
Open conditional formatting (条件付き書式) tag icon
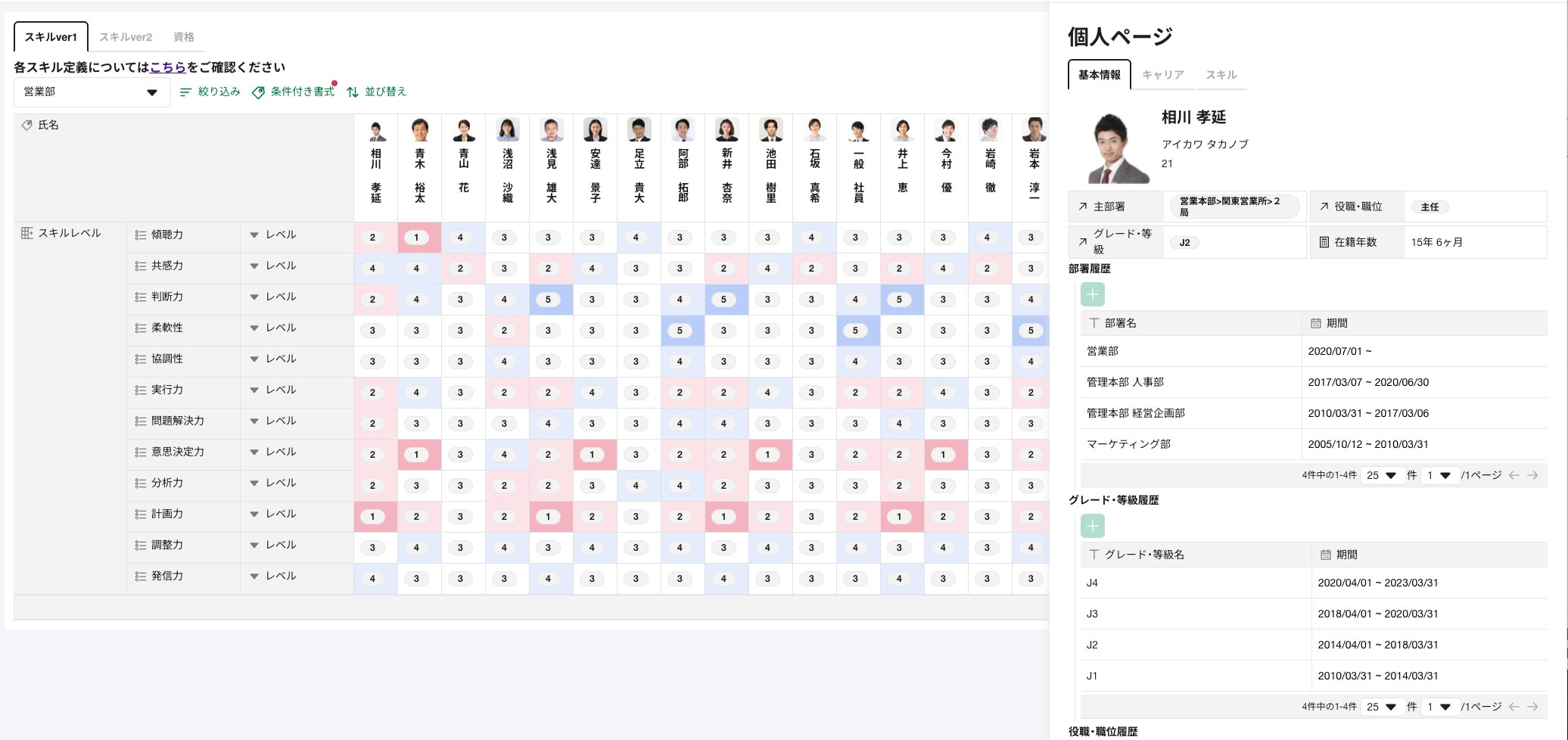point(259,92)
